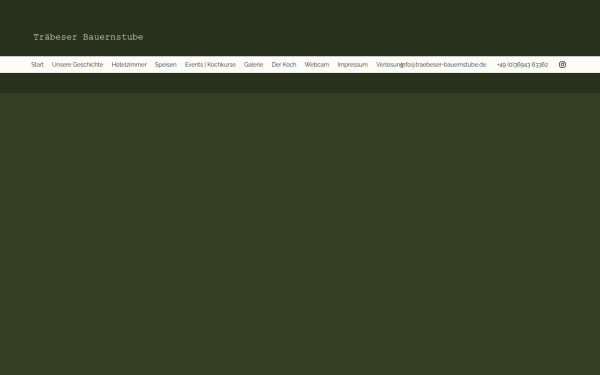The height and width of the screenshot is (375, 600).
Task: Open the Webcam page
Action: [x=317, y=65]
